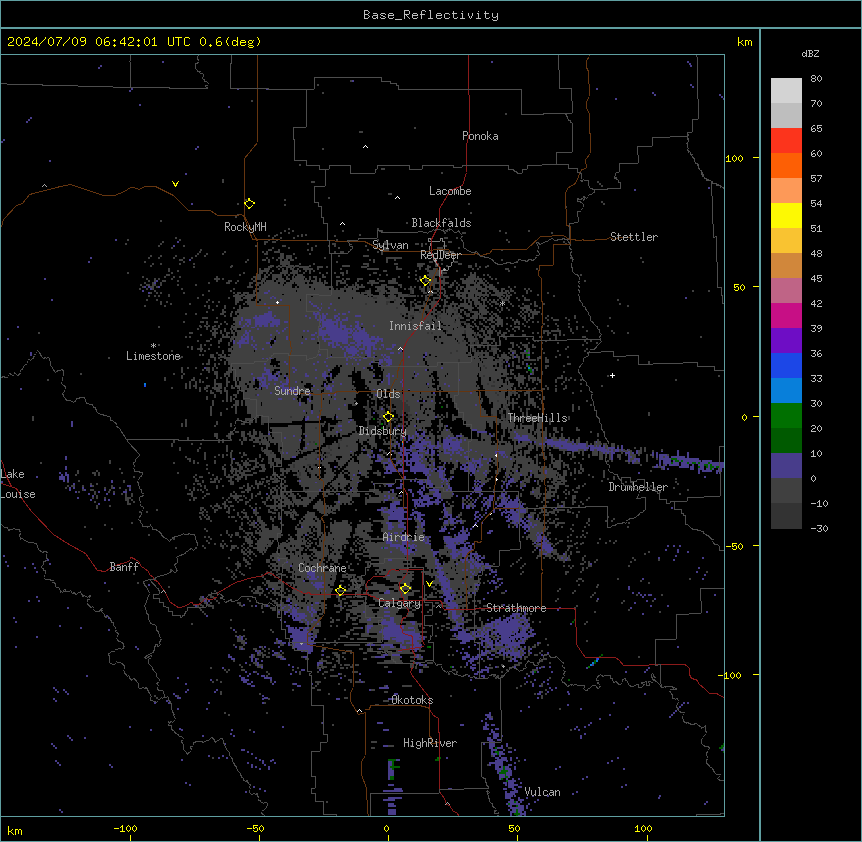This screenshot has height=842, width=862.
Task: Click the Drumheller label
Action: point(638,487)
